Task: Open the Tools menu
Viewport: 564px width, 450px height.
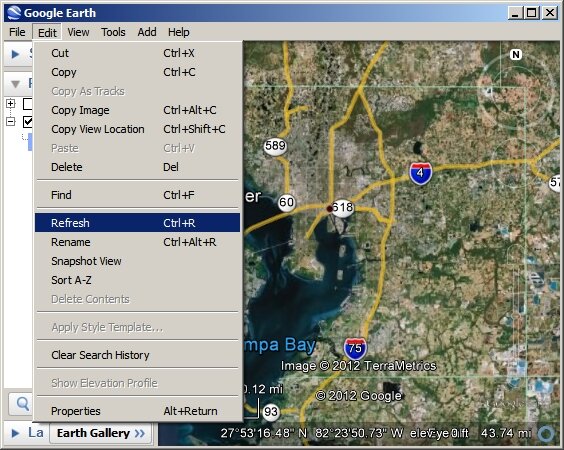Action: (113, 32)
